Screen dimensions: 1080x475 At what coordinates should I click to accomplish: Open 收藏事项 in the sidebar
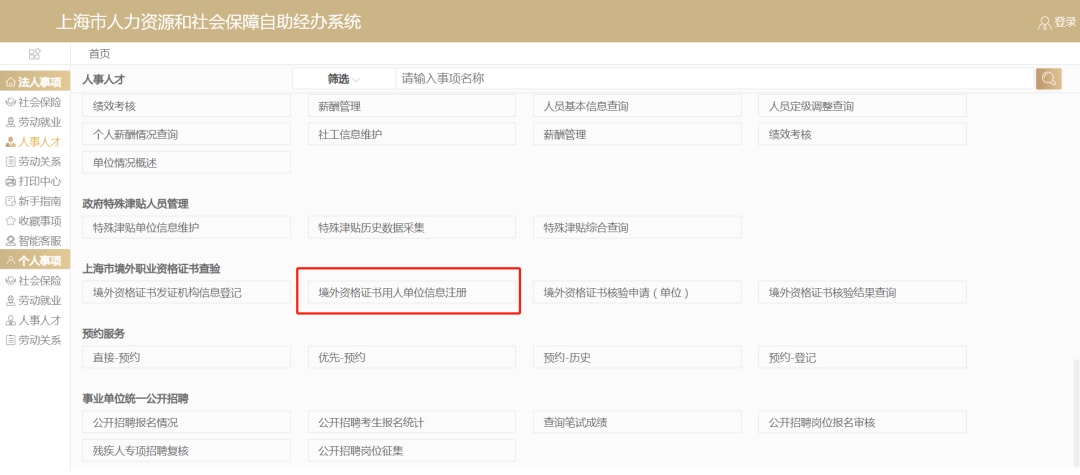(34, 221)
